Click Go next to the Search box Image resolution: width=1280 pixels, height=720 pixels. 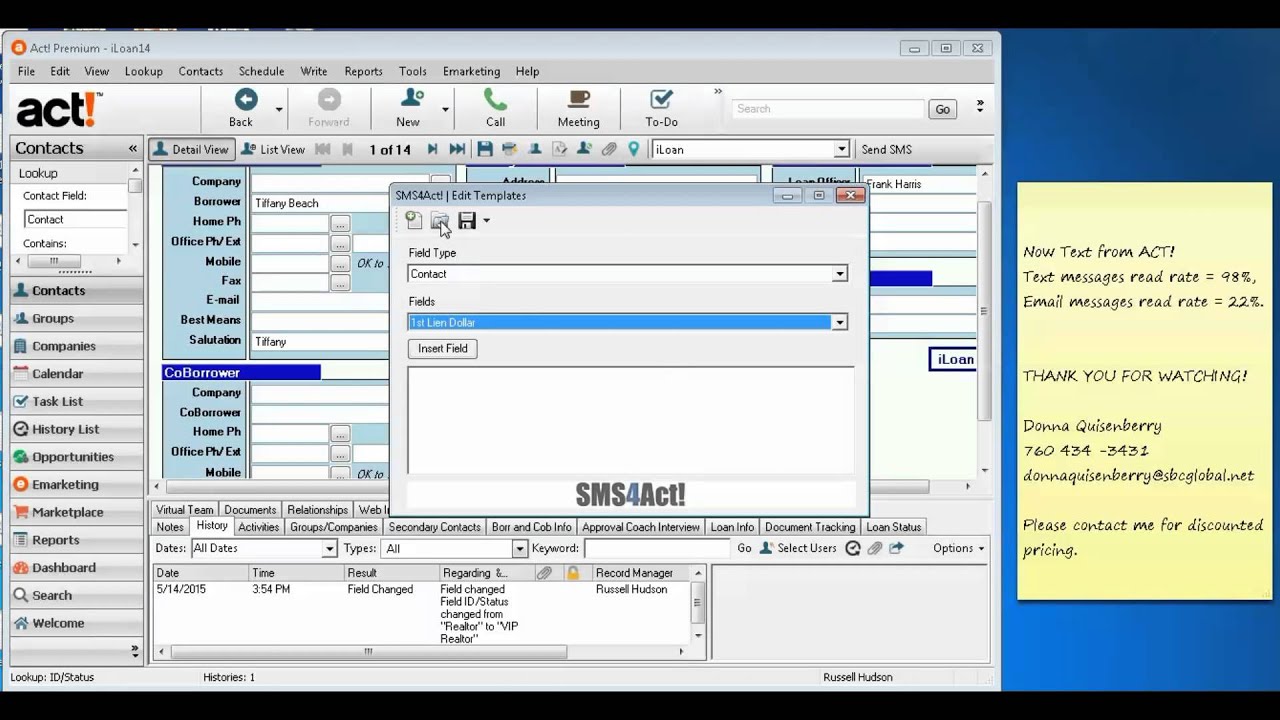point(942,109)
